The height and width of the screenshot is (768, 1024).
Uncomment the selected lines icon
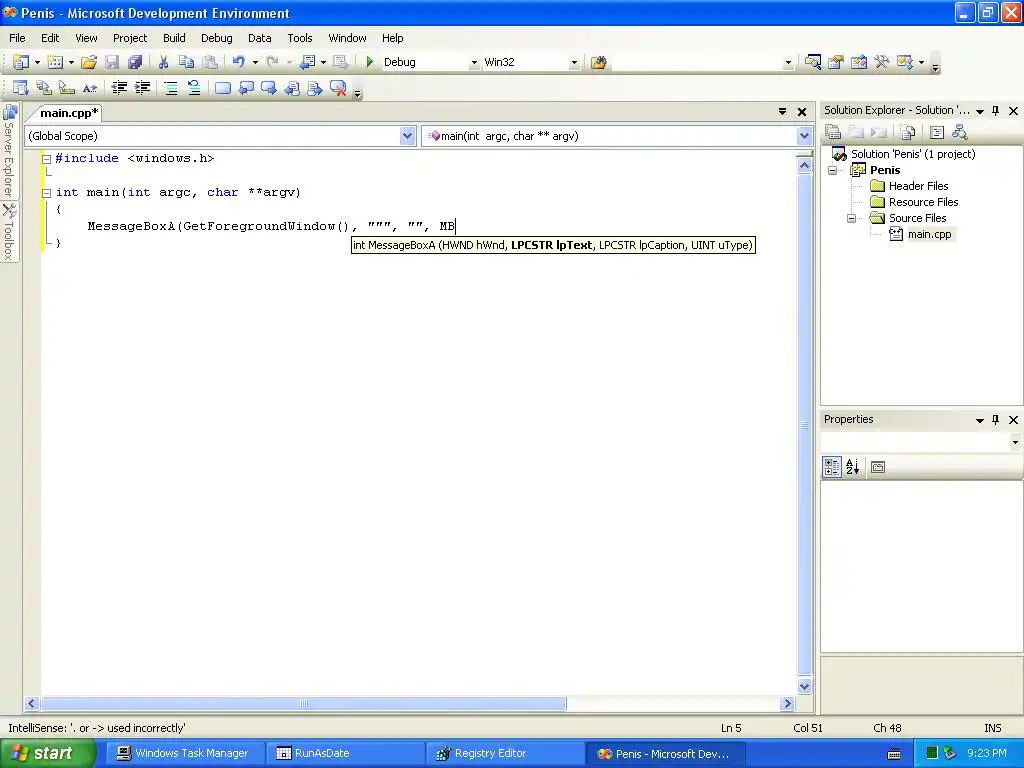point(193,88)
